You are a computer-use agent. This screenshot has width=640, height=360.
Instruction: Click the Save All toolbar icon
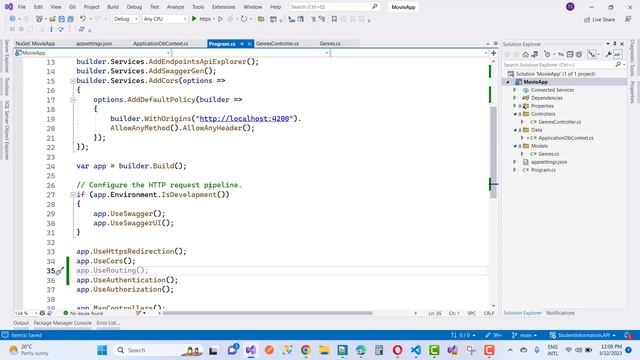click(x=71, y=19)
